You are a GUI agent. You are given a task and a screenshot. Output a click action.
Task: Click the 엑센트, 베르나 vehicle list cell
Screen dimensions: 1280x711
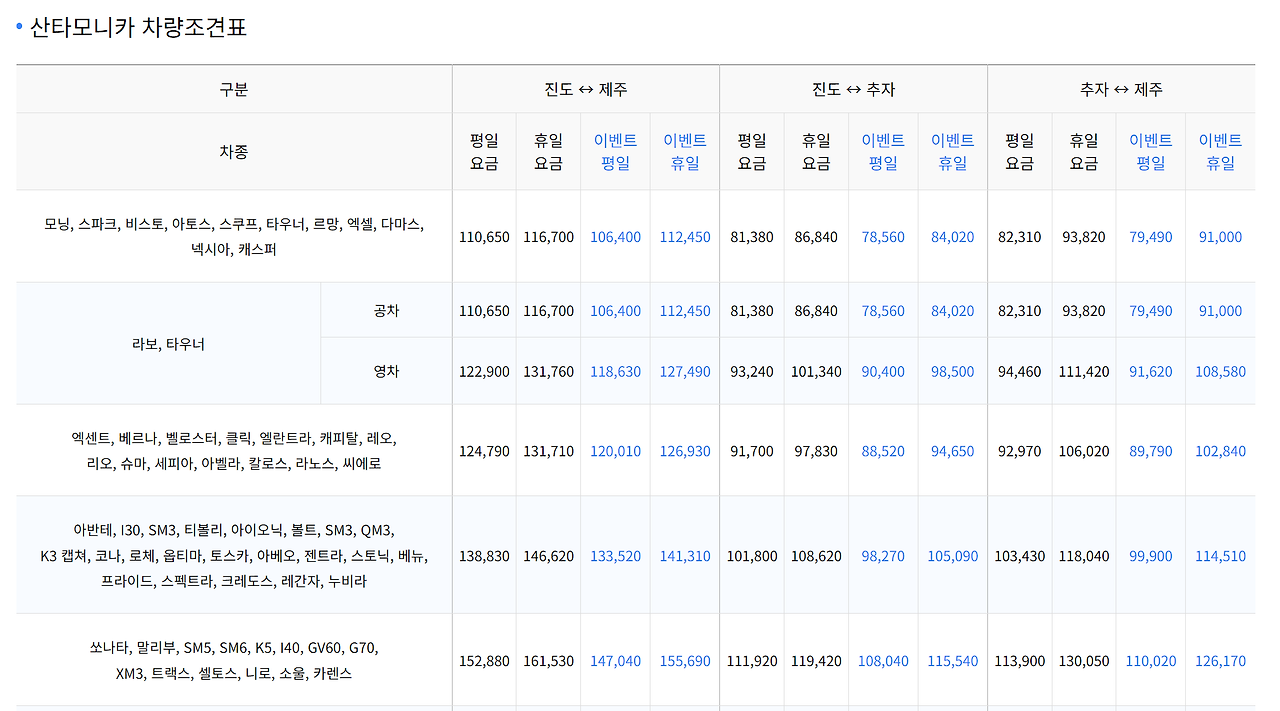[x=234, y=451]
